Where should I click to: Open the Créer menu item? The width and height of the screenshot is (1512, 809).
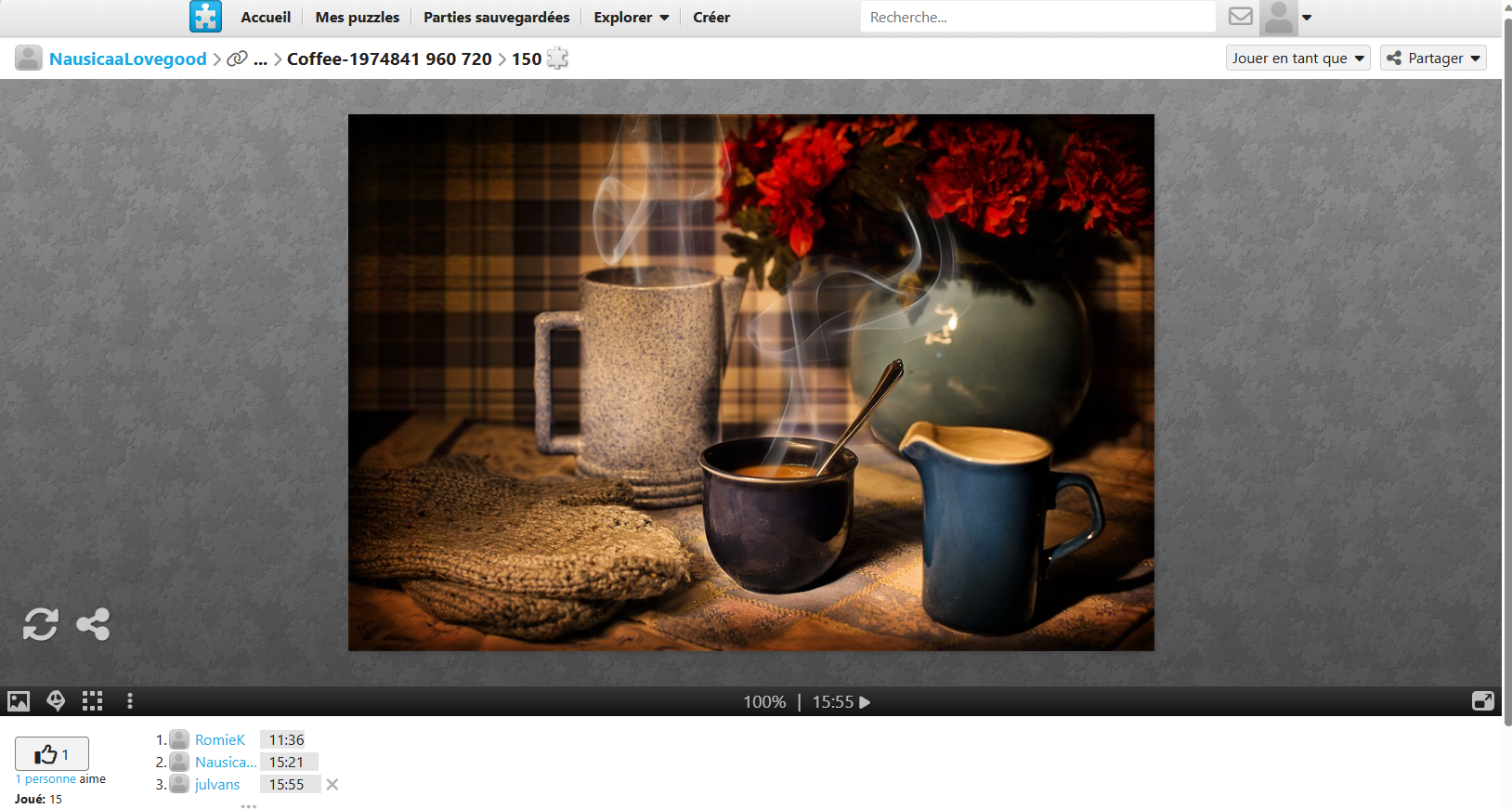pos(711,17)
